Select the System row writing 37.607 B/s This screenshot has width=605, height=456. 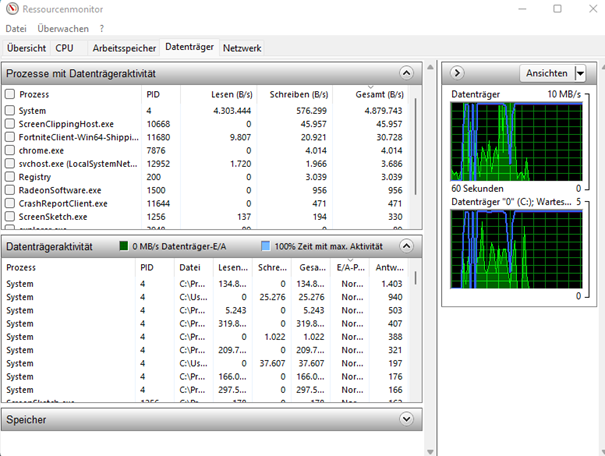[x=204, y=363]
